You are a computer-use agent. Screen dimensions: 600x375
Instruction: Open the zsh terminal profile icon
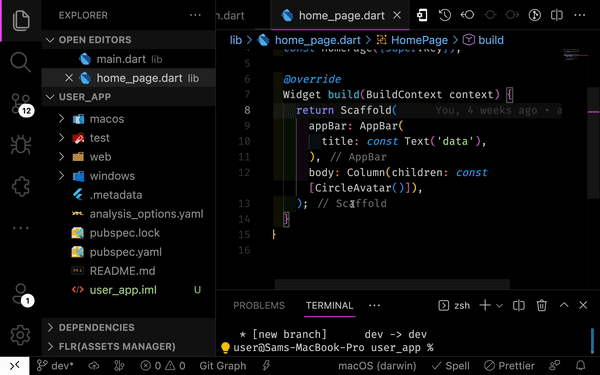tap(443, 305)
